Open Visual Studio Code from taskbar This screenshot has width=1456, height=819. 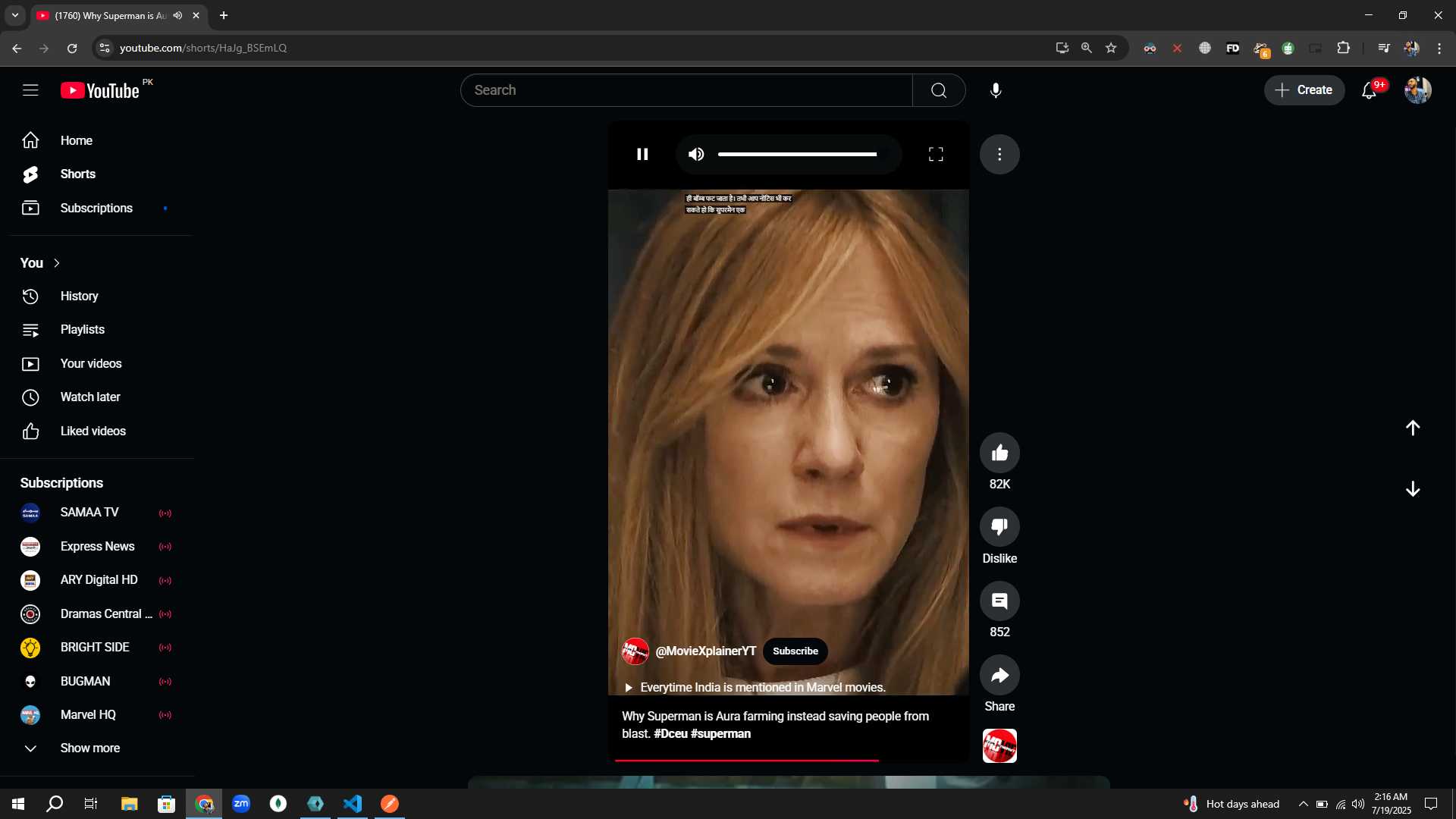[x=353, y=804]
